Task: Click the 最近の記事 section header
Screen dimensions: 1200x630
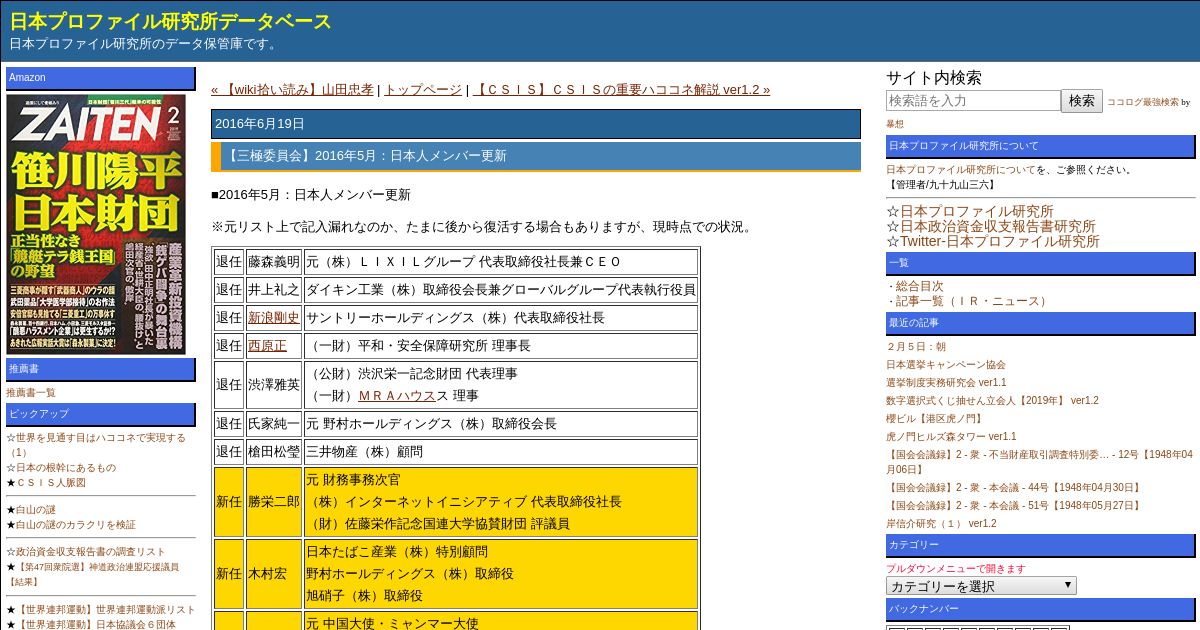Action: [x=1040, y=323]
